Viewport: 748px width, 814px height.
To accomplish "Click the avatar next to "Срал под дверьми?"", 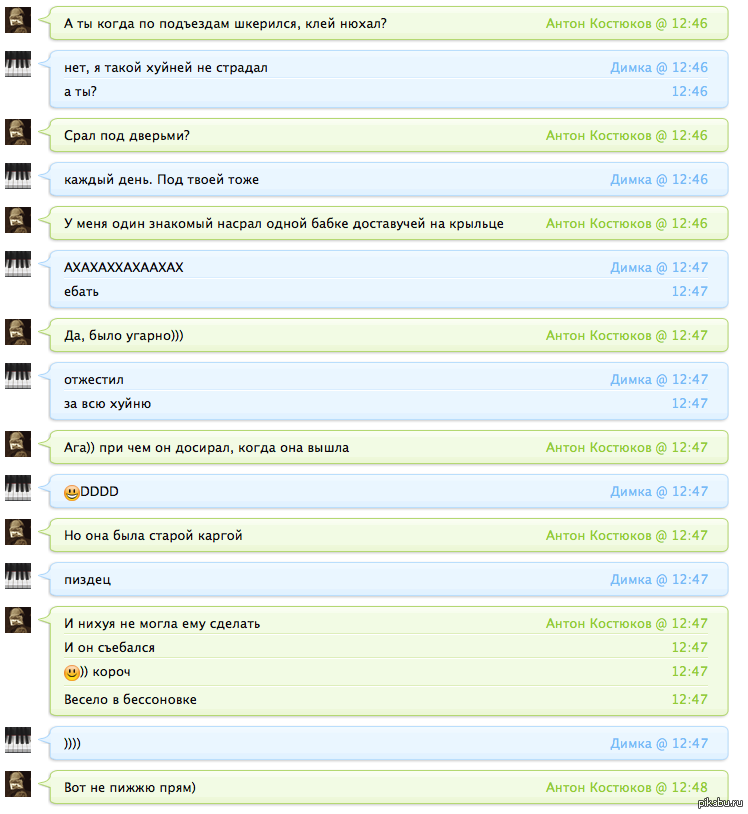I will point(18,132).
